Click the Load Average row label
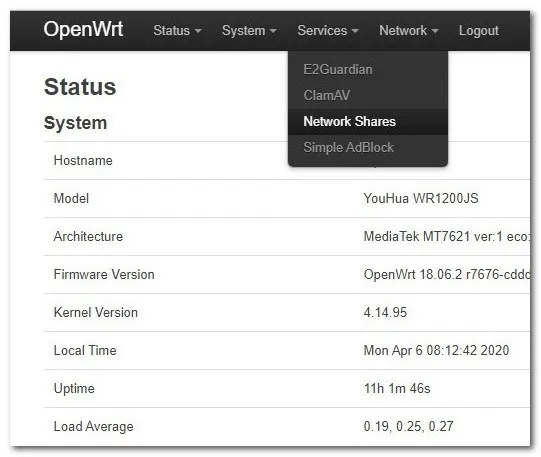 pos(94,427)
